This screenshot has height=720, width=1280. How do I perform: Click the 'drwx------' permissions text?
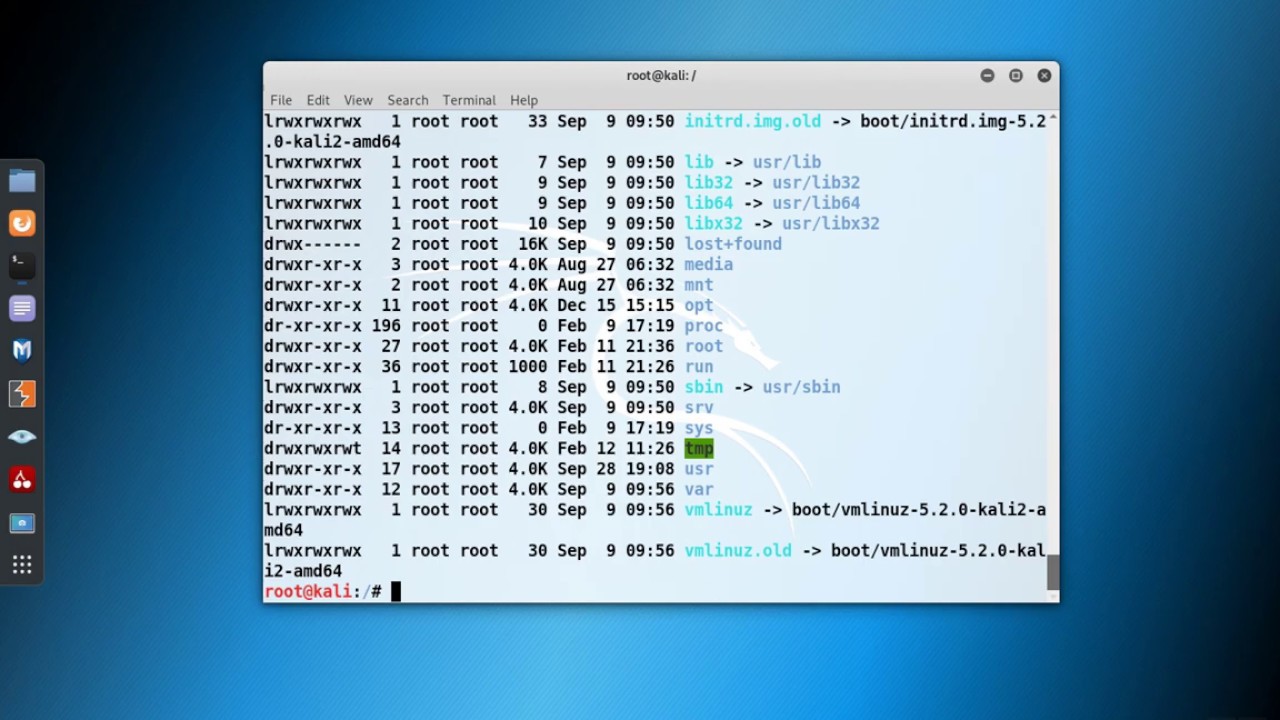pos(313,244)
